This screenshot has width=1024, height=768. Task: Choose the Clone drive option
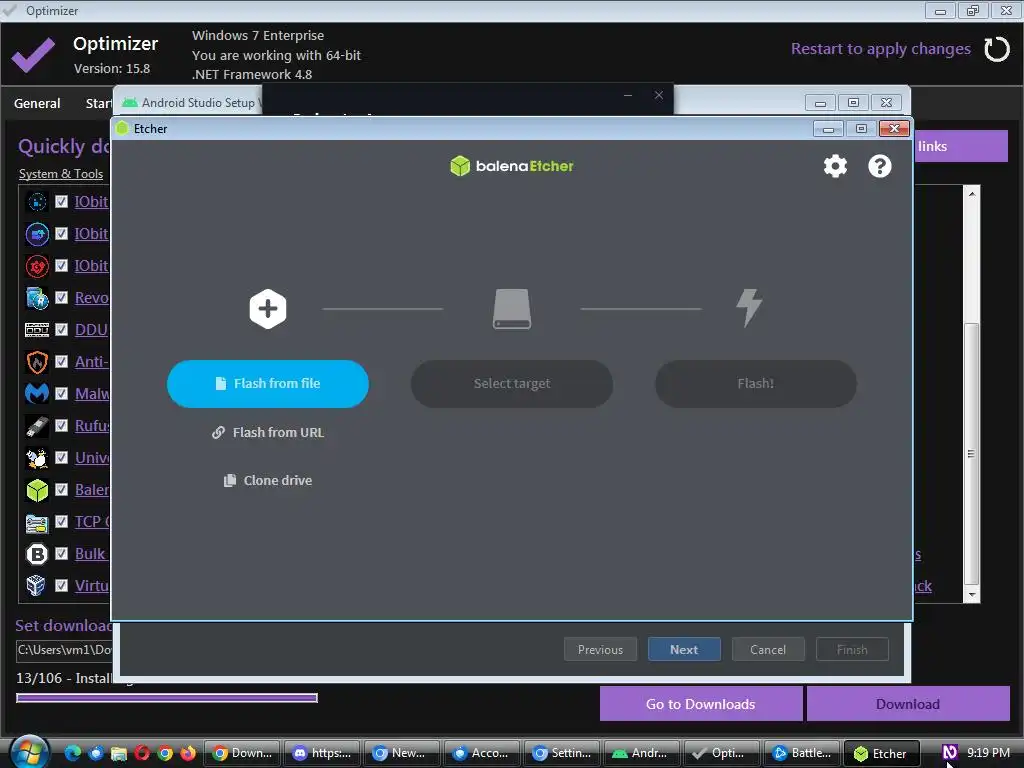point(268,481)
